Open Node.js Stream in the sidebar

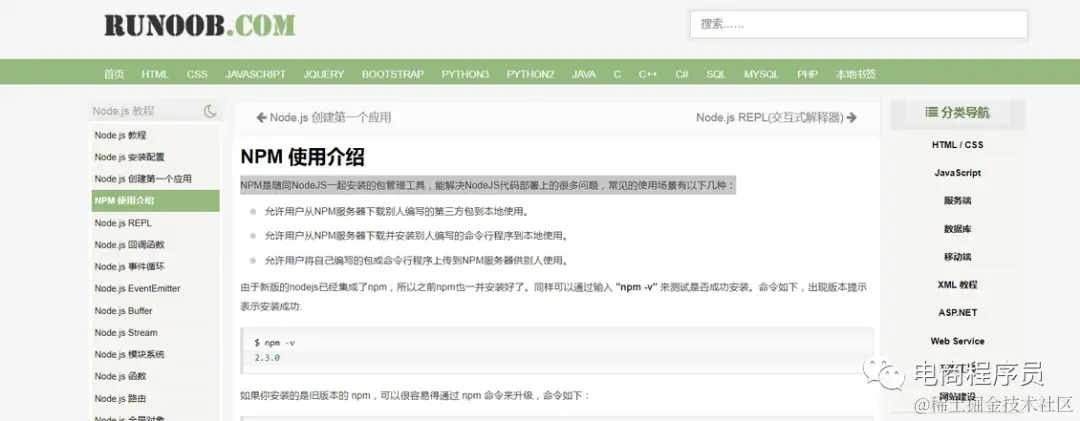(126, 333)
